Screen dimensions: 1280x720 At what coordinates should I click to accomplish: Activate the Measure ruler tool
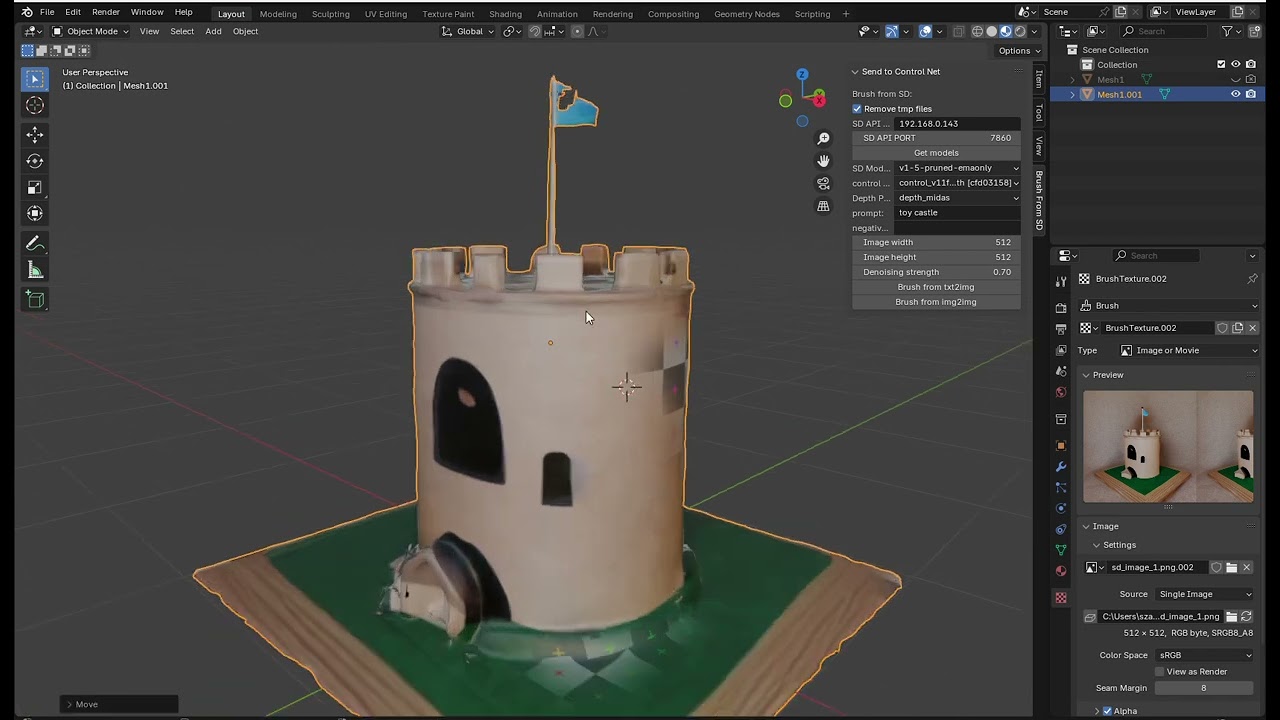point(35,270)
